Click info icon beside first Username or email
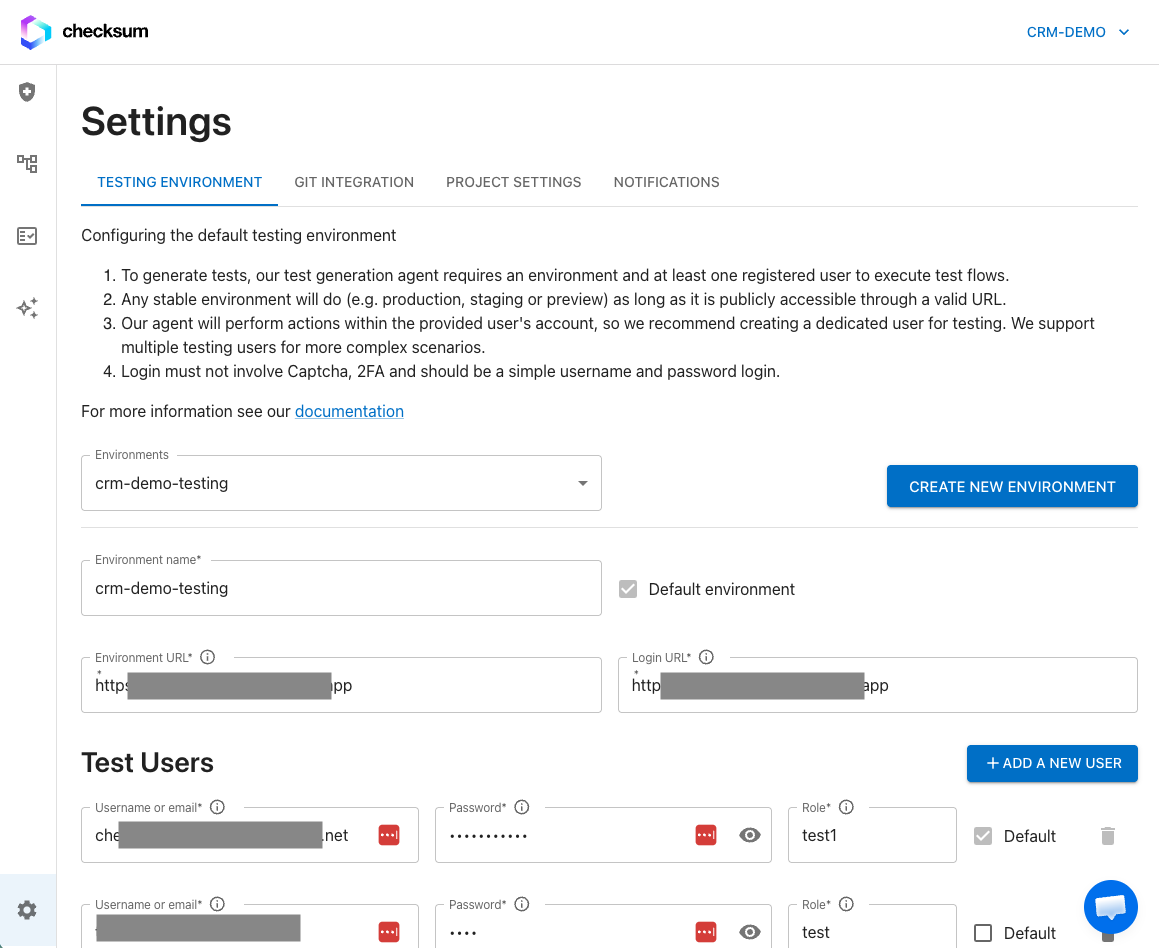 click(x=217, y=807)
